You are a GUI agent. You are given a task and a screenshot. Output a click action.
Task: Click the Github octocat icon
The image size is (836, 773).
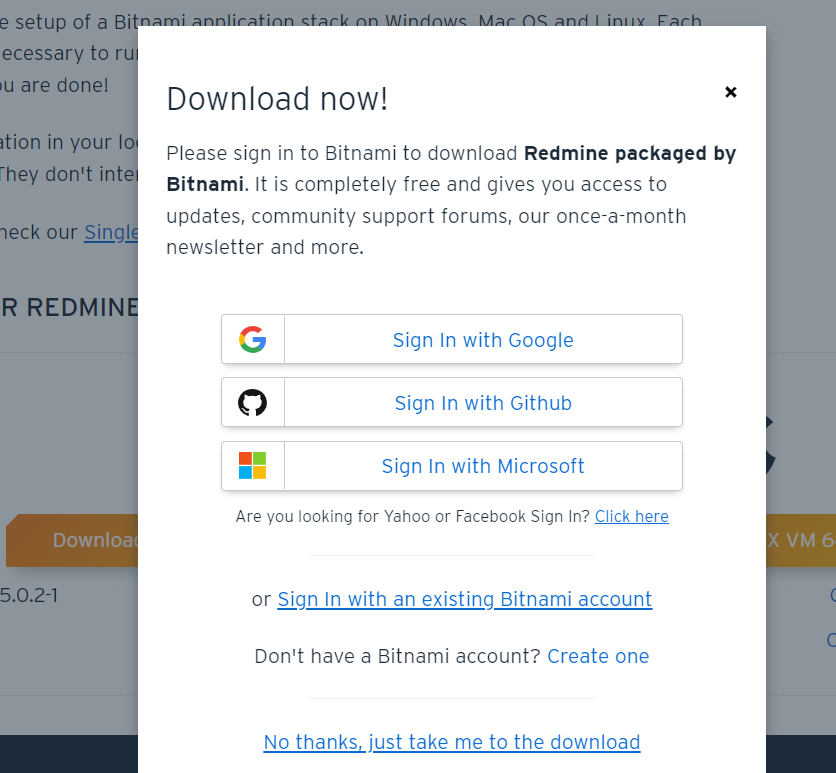tap(253, 402)
